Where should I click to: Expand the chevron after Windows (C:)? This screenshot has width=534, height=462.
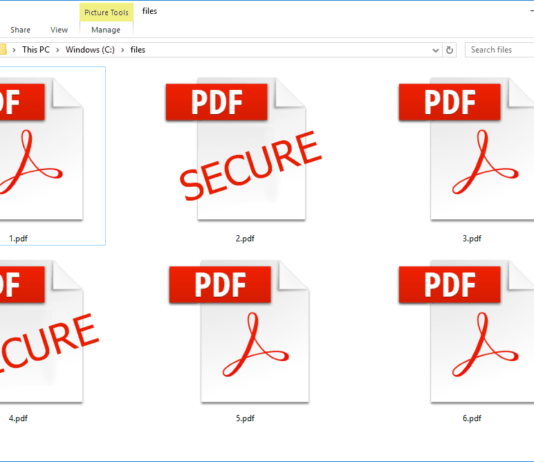[123, 50]
